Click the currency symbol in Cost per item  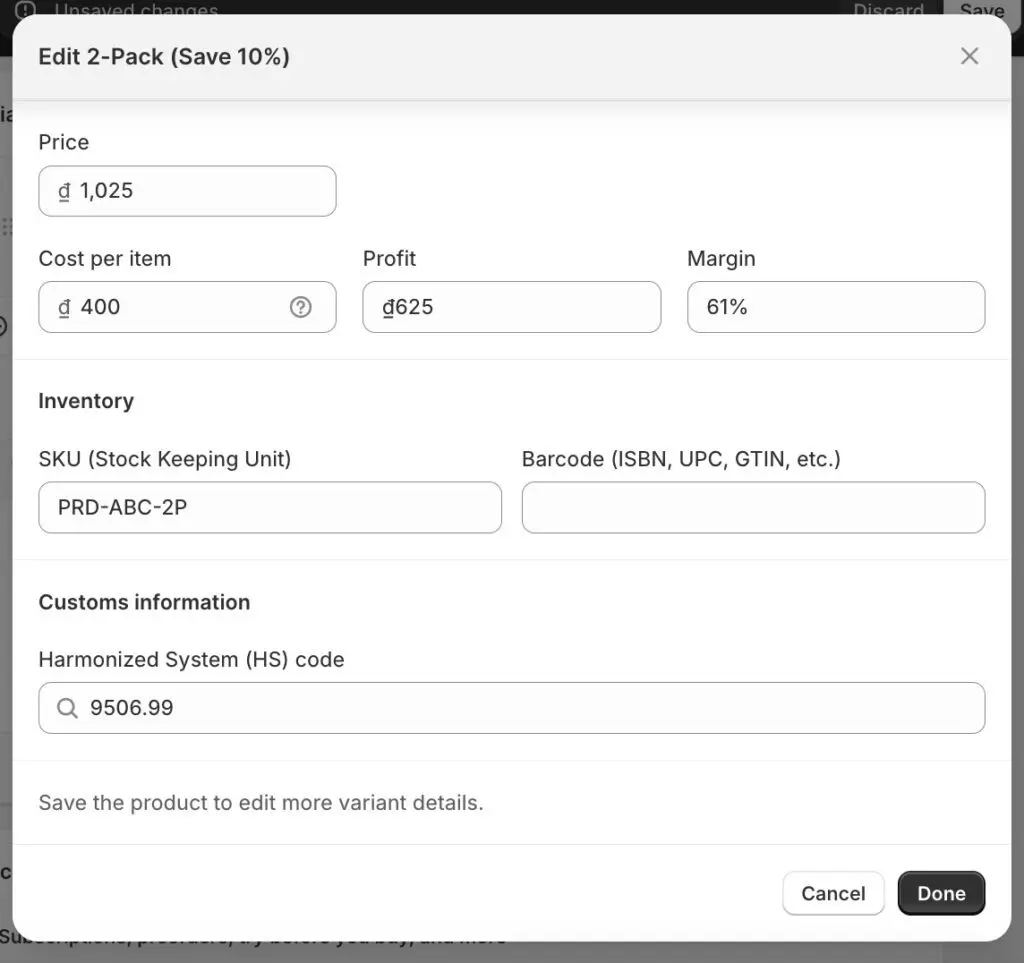[x=64, y=307]
